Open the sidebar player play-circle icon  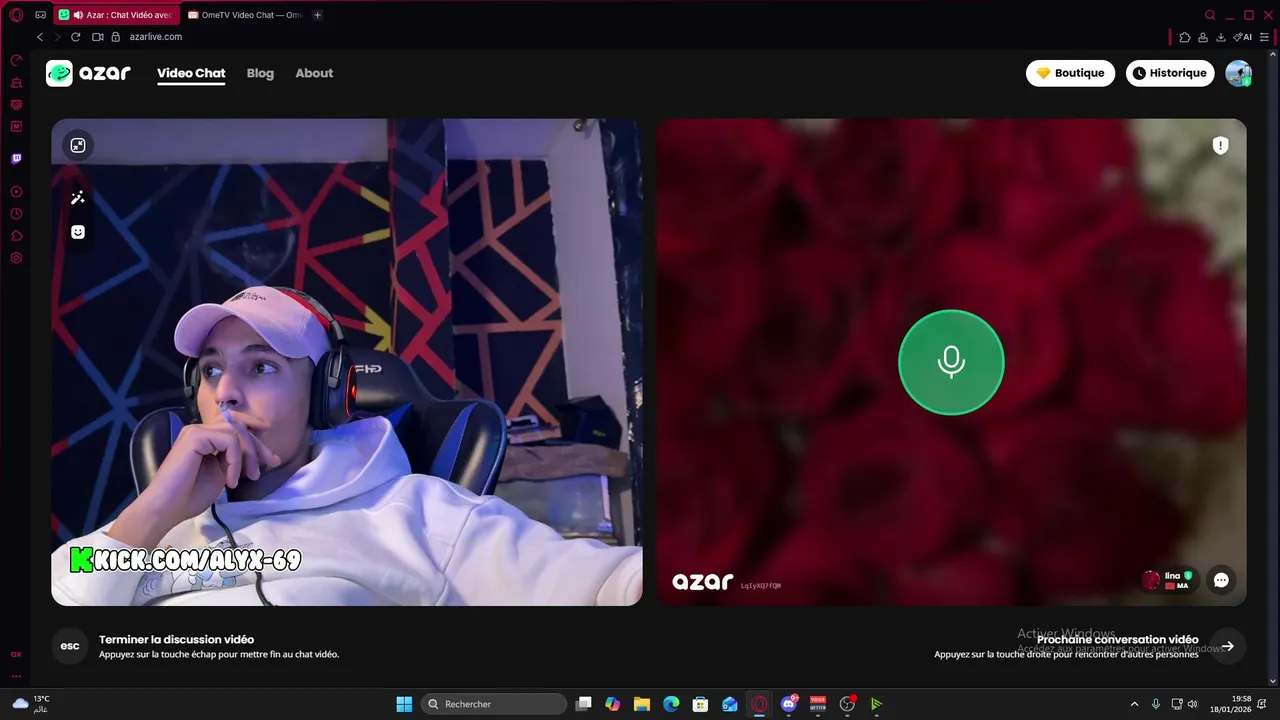coord(16,192)
